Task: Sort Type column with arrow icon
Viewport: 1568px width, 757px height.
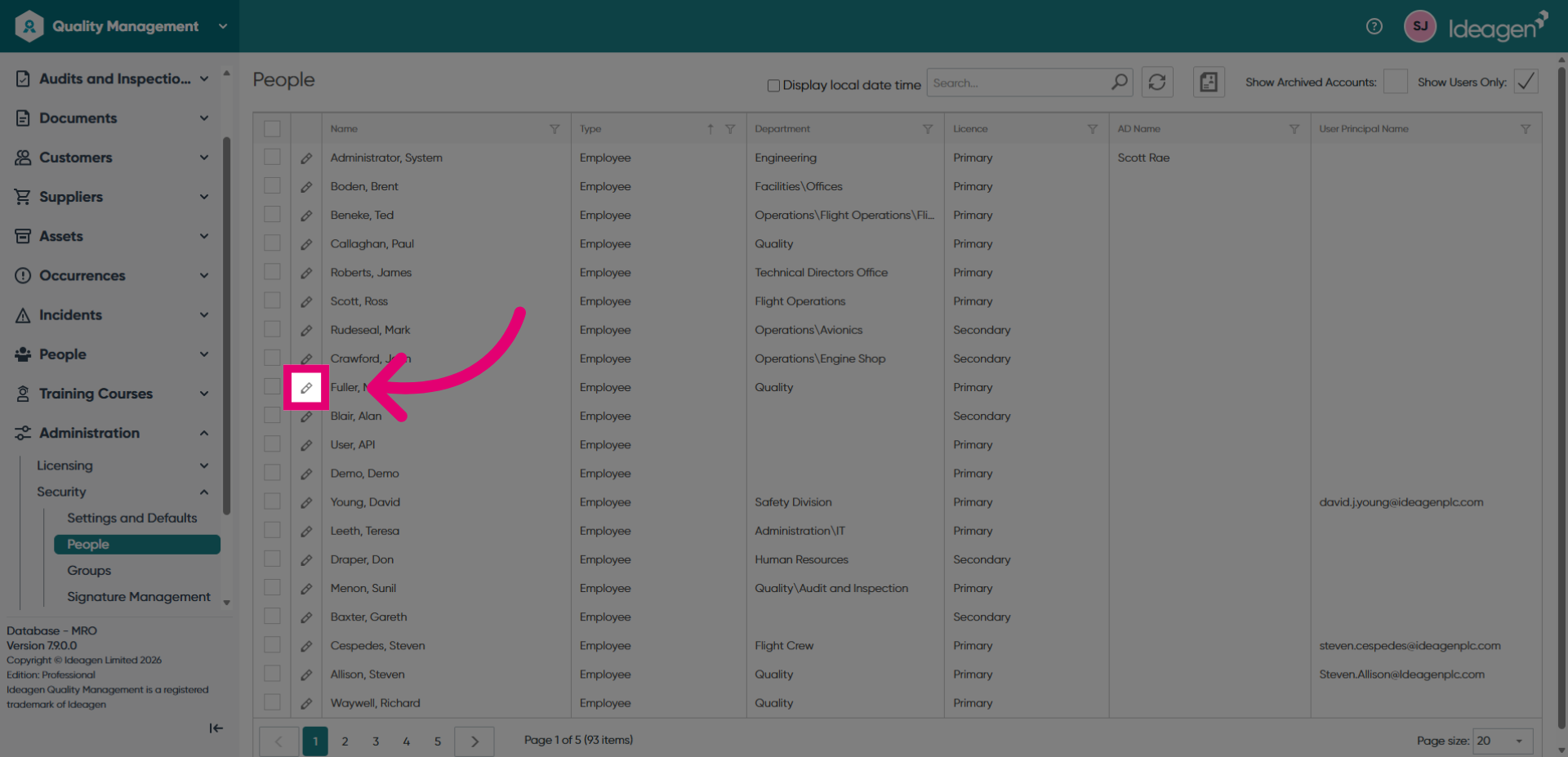Action: point(710,129)
